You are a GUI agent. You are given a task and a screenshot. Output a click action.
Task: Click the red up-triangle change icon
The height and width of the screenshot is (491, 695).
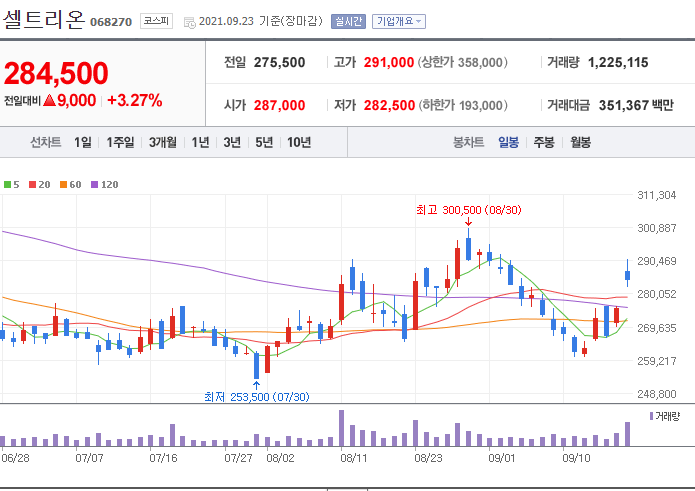(50, 101)
